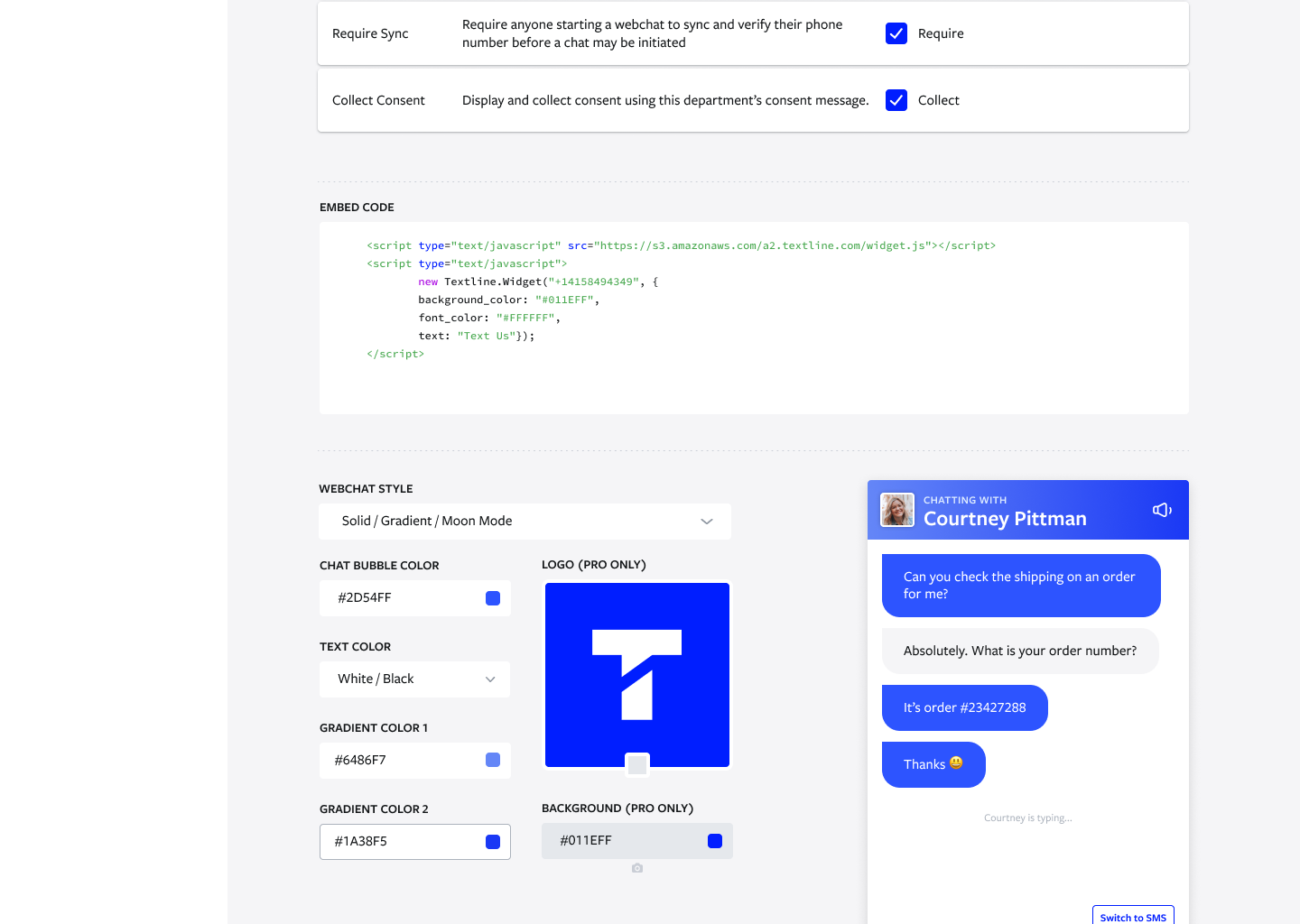
Task: Mute chat with the speaker icon
Action: (x=1162, y=510)
